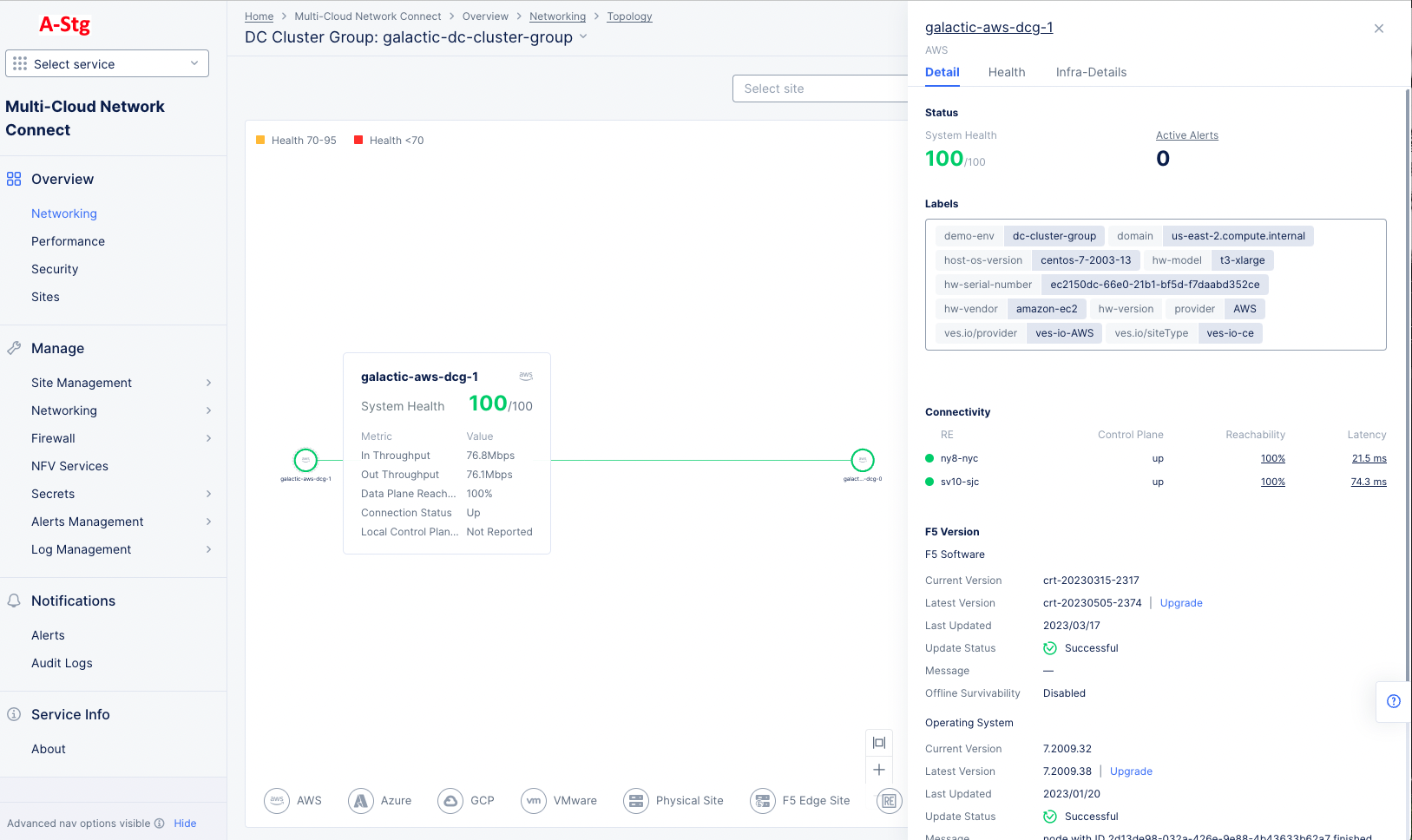This screenshot has height=840, width=1412.
Task: Toggle the Health <70 legend filter
Action: (x=388, y=140)
